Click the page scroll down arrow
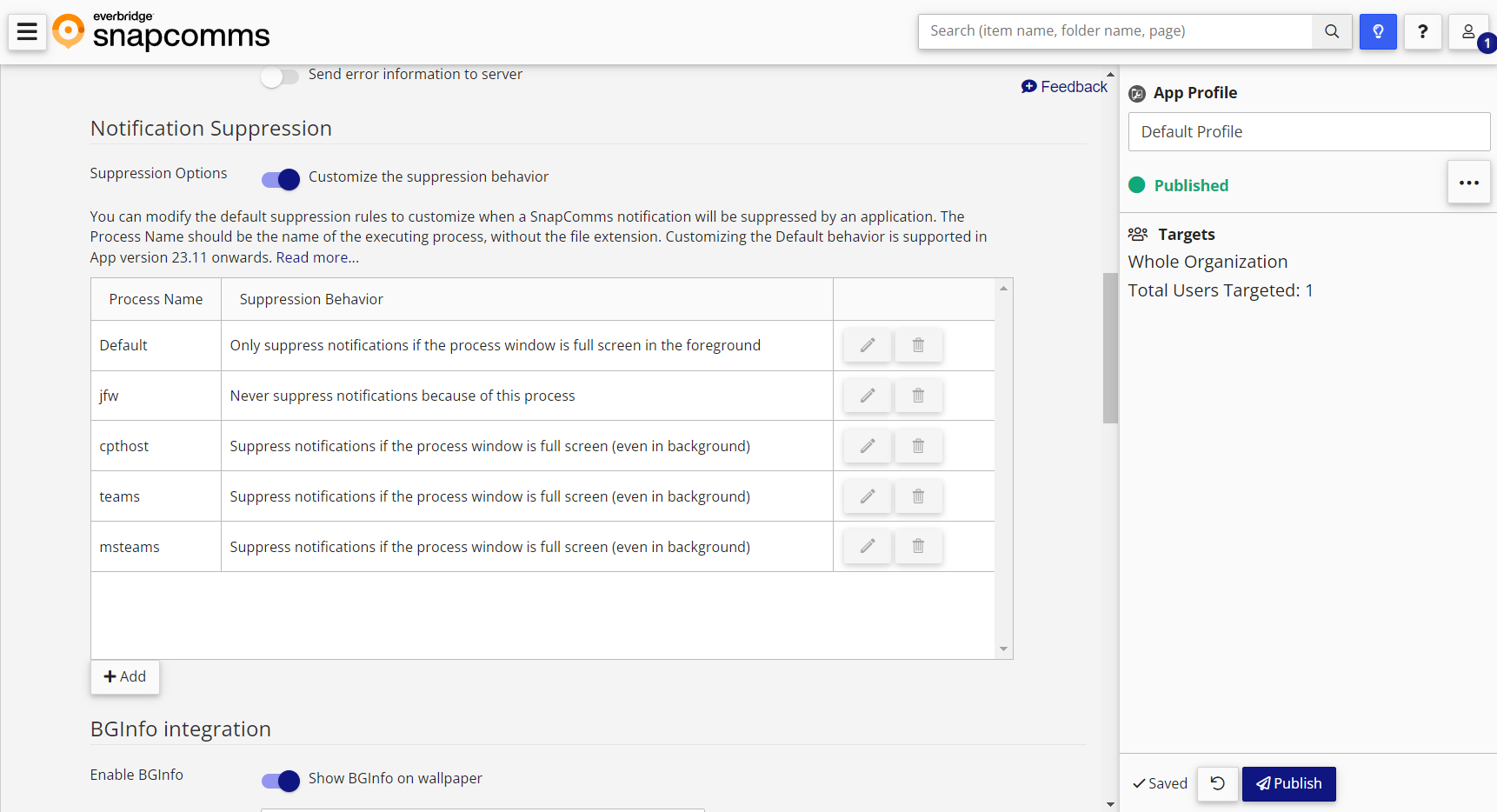Viewport: 1497px width, 812px height. (x=1110, y=804)
